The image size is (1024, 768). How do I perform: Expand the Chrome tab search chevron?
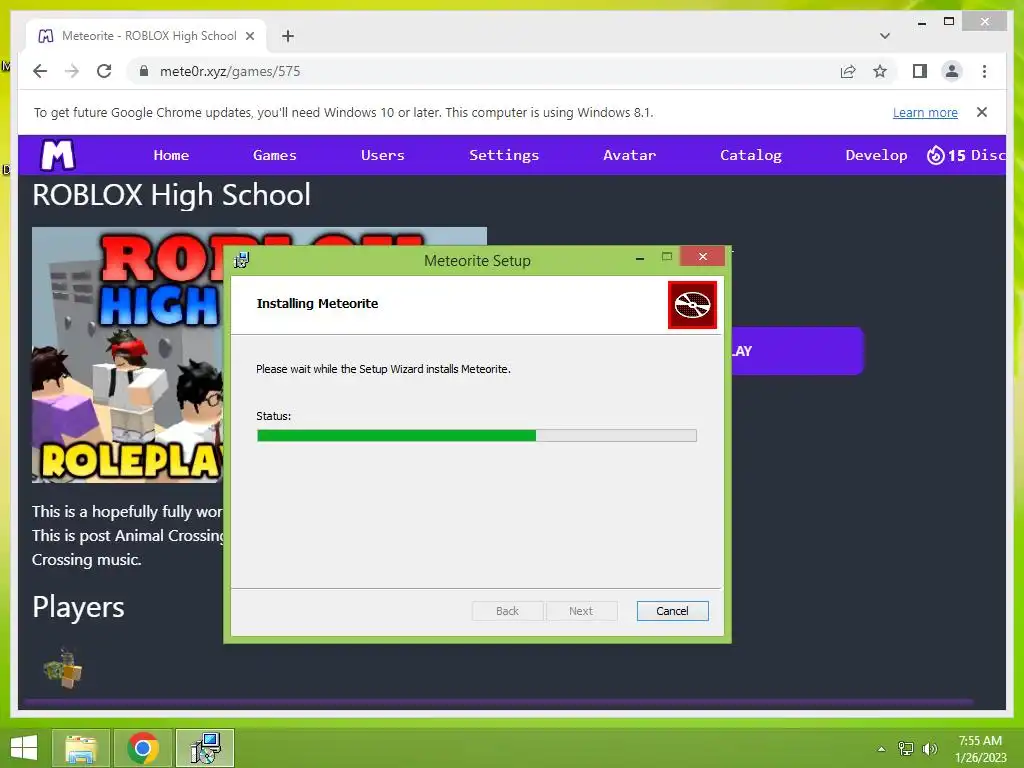coord(885,36)
